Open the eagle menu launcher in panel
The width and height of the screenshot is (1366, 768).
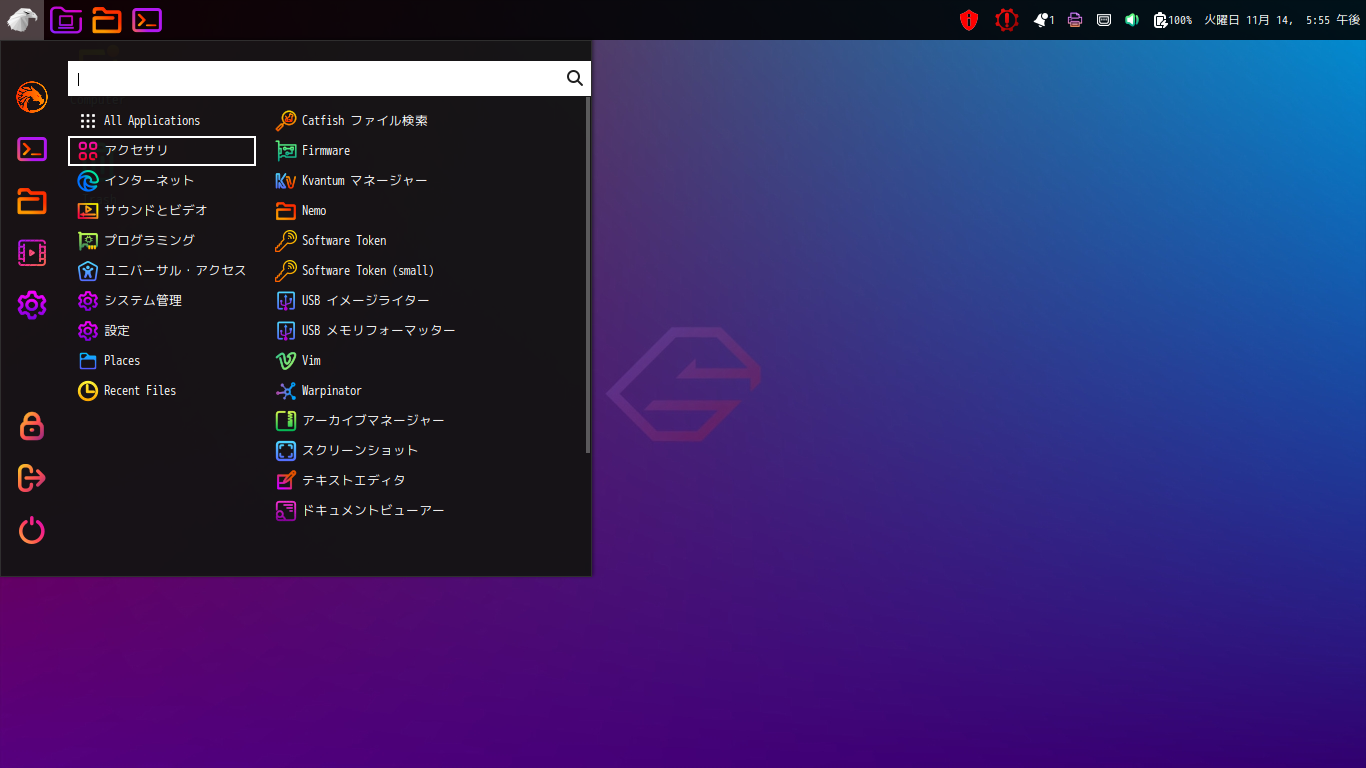(x=22, y=20)
